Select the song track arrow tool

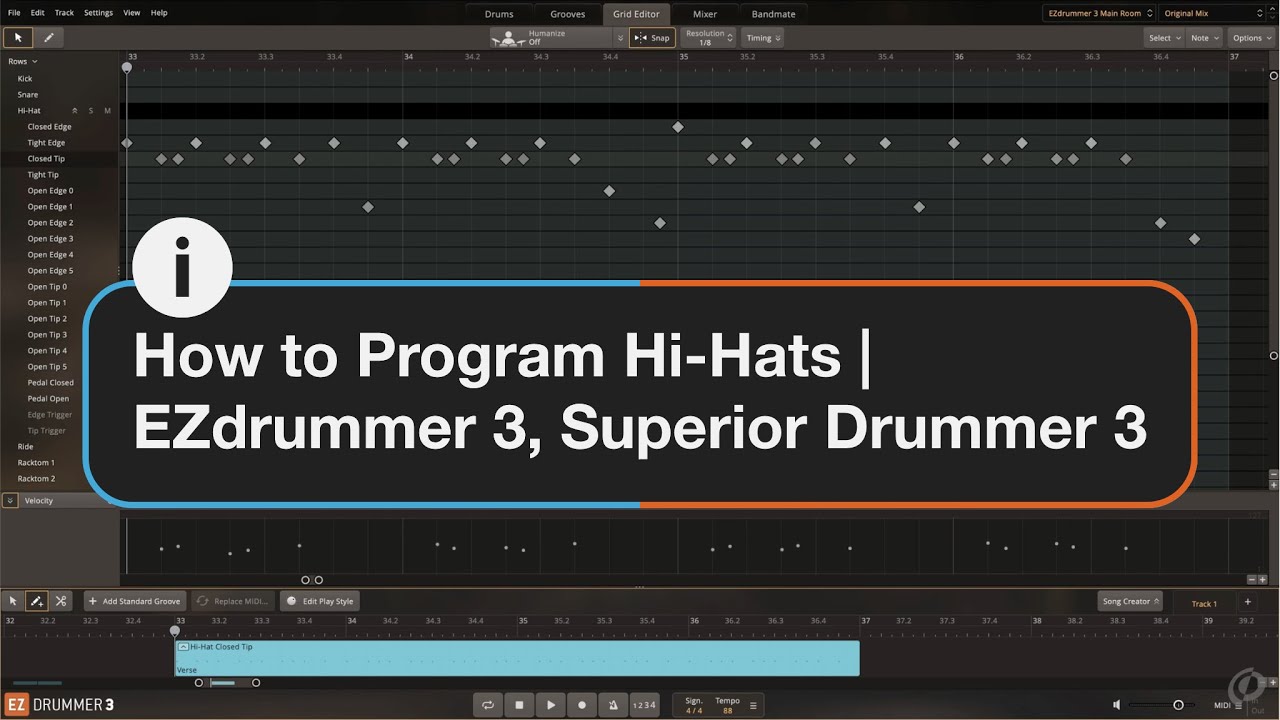click(13, 601)
